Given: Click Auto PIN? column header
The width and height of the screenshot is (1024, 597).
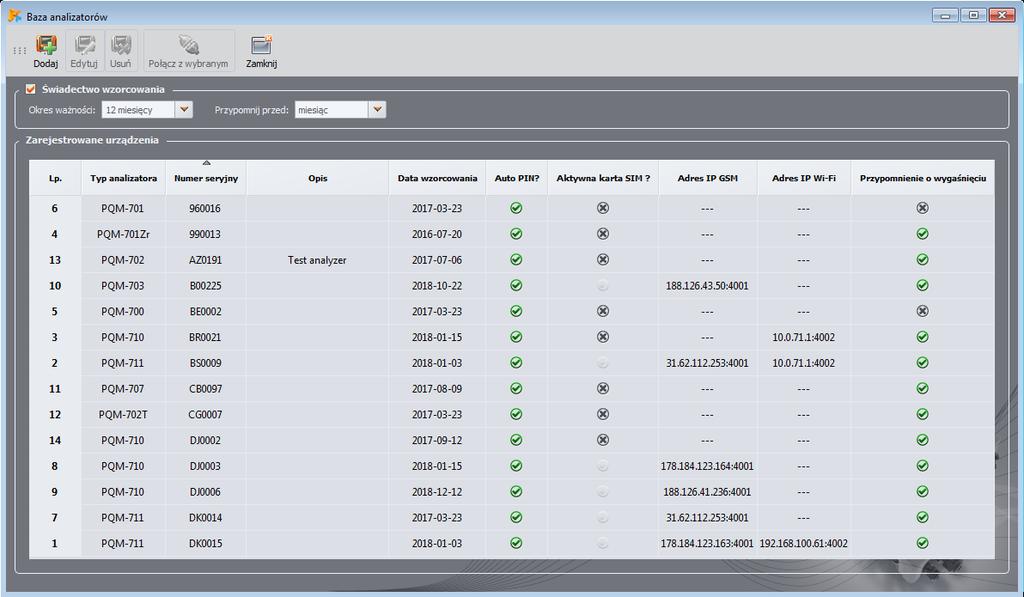Looking at the screenshot, I should (517, 178).
